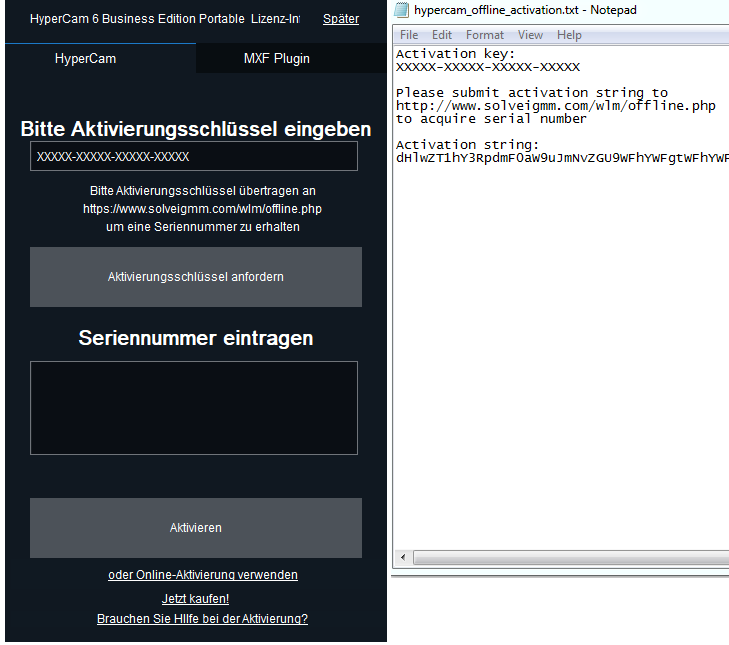The height and width of the screenshot is (645, 729).
Task: Open Notepad Help menu
Action: [x=569, y=35]
